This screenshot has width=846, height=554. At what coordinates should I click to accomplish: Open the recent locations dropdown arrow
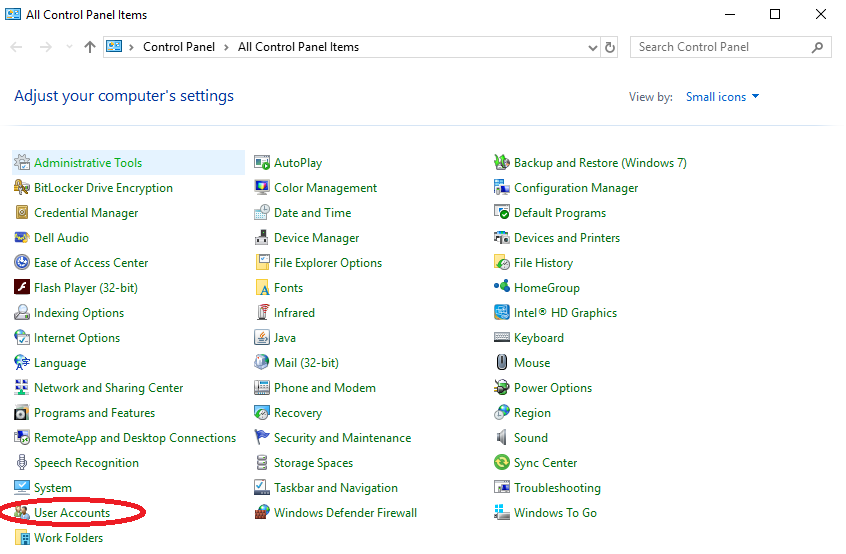[x=69, y=47]
